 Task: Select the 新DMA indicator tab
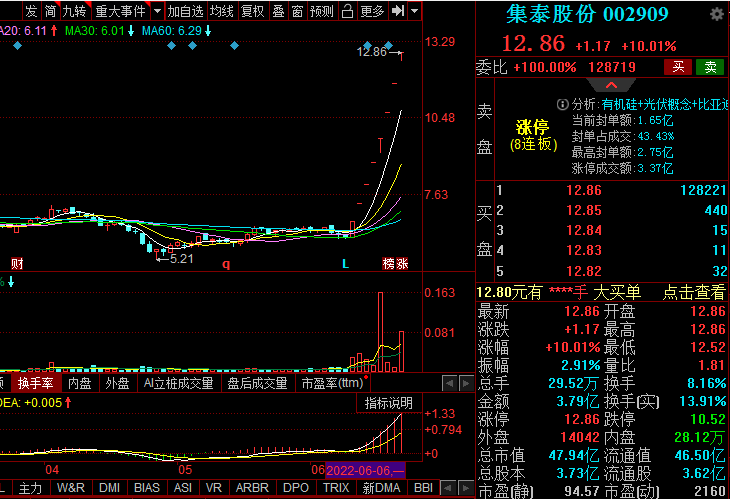[x=381, y=488]
